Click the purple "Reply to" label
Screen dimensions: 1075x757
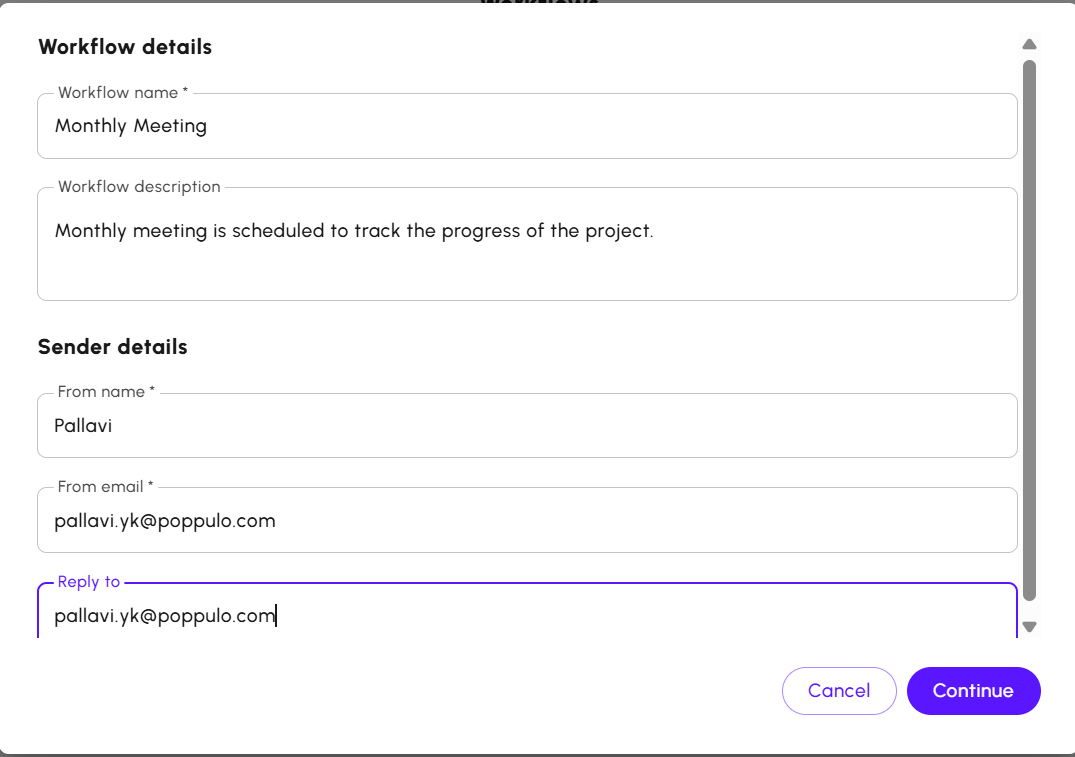[89, 582]
